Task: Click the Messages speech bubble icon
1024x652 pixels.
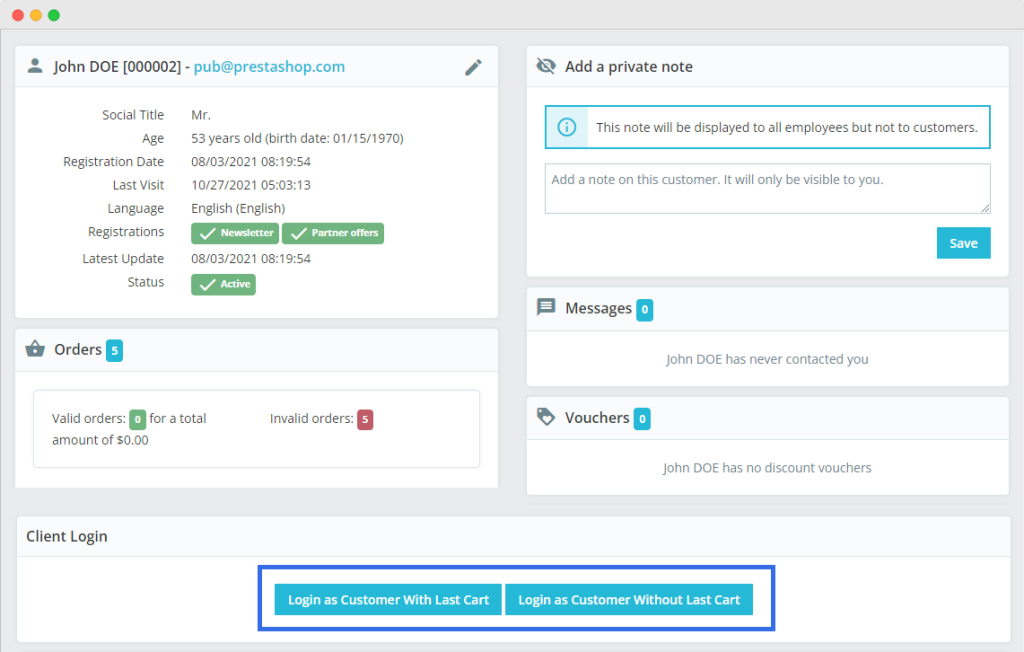Action: click(x=546, y=308)
